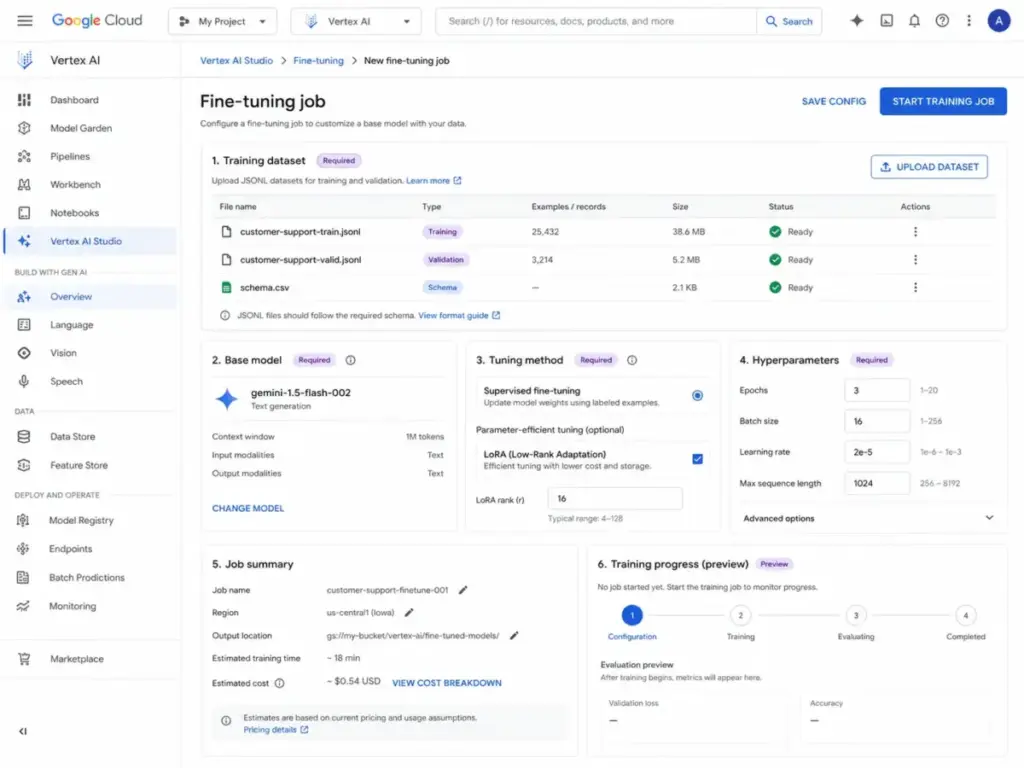
Task: Click the Tuning method info icon
Action: coord(632,360)
